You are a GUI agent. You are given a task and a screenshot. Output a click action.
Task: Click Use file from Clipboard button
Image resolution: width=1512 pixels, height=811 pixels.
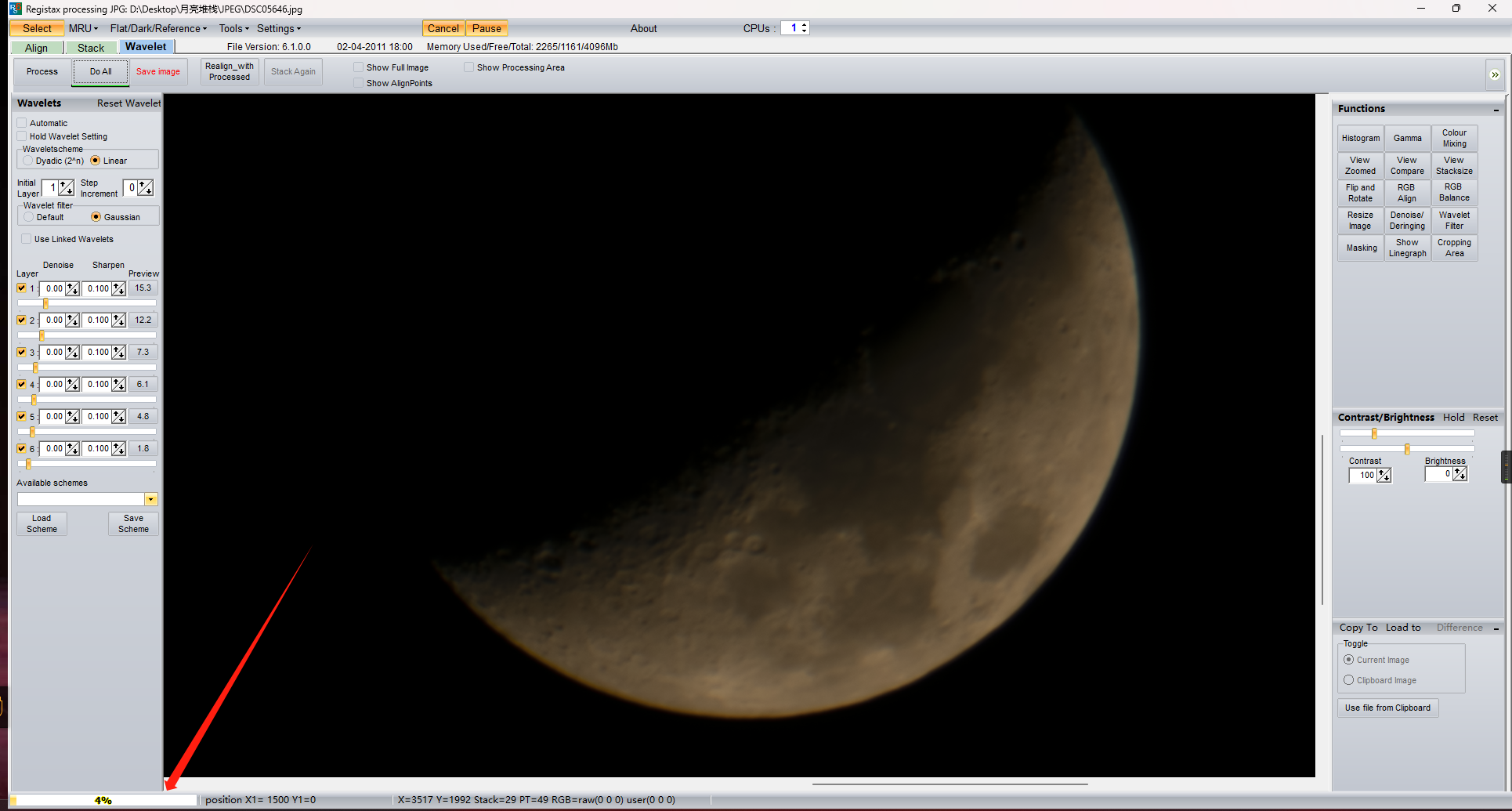point(1387,708)
